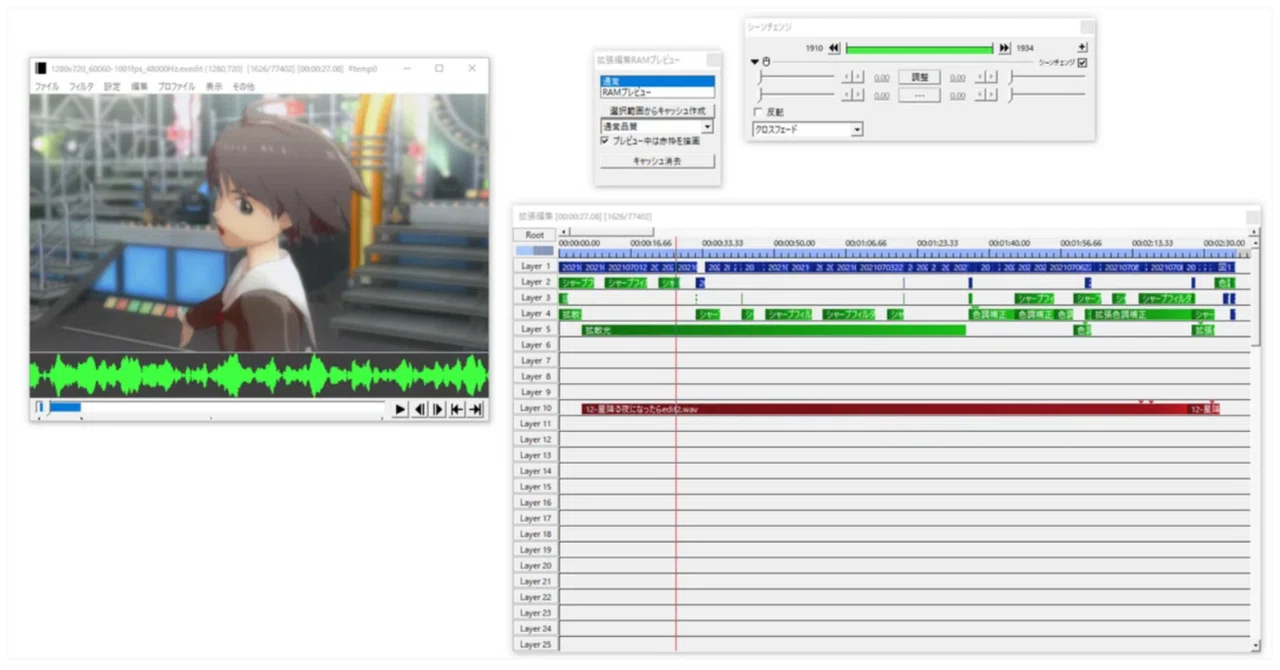Collapse the scene change settings triangle
The image size is (1280, 670).
755,62
